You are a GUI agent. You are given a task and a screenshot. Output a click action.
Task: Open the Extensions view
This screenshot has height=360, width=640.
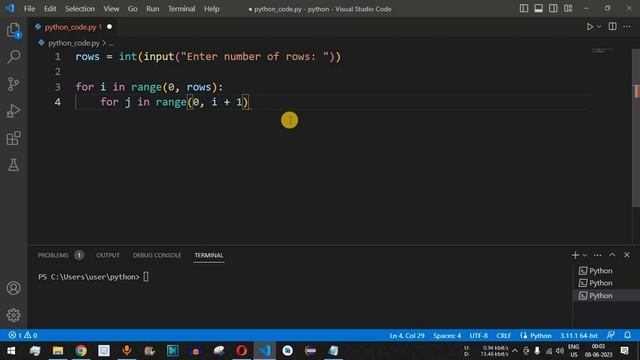(13, 138)
